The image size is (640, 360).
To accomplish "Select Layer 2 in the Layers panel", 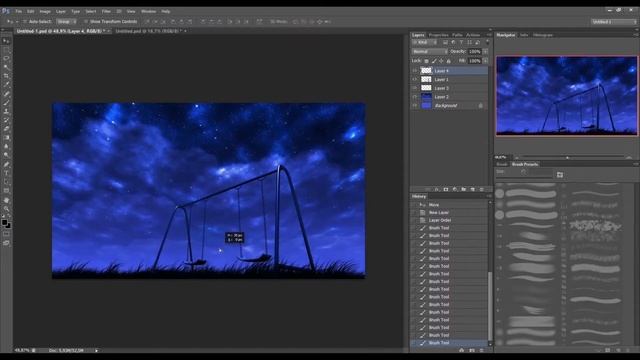I will click(x=449, y=97).
